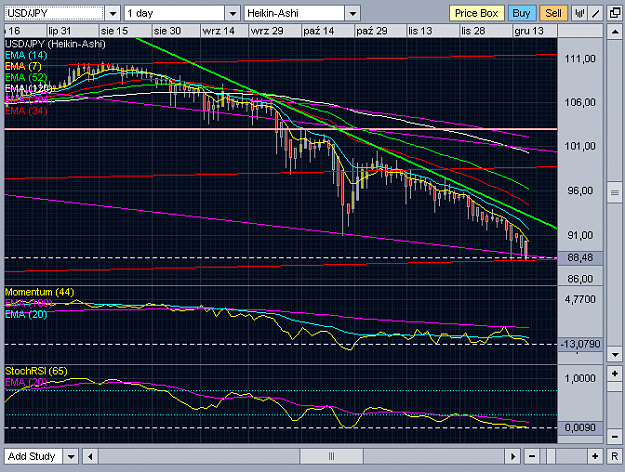The height and width of the screenshot is (472, 625).
Task: Click the lis 13 date label
Action: [420, 31]
